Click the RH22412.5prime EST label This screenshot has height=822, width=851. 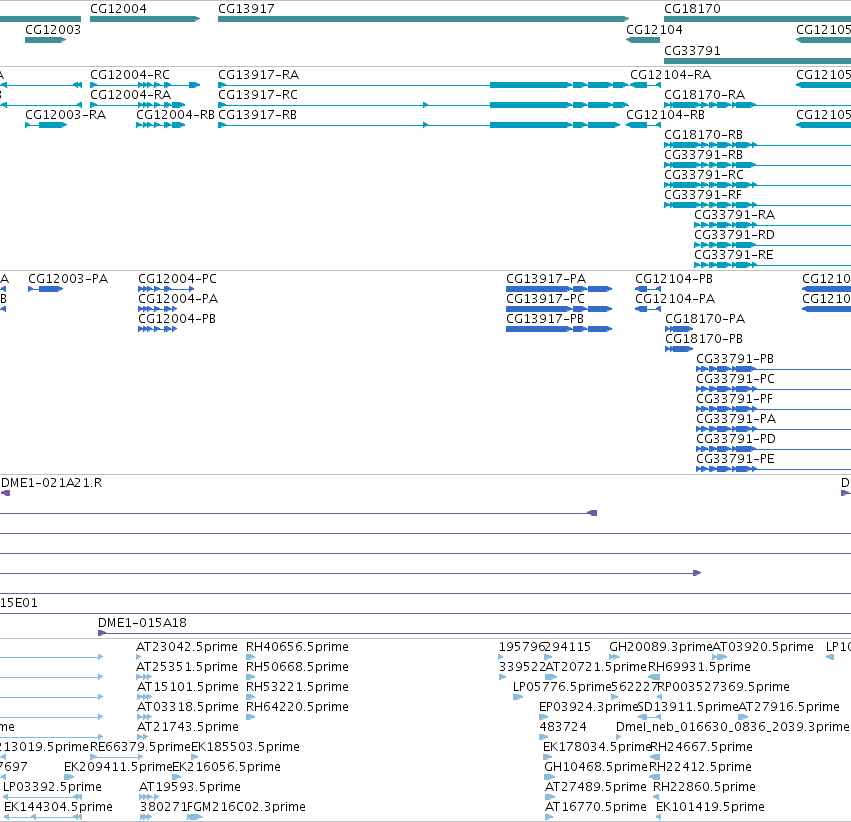coord(700,767)
